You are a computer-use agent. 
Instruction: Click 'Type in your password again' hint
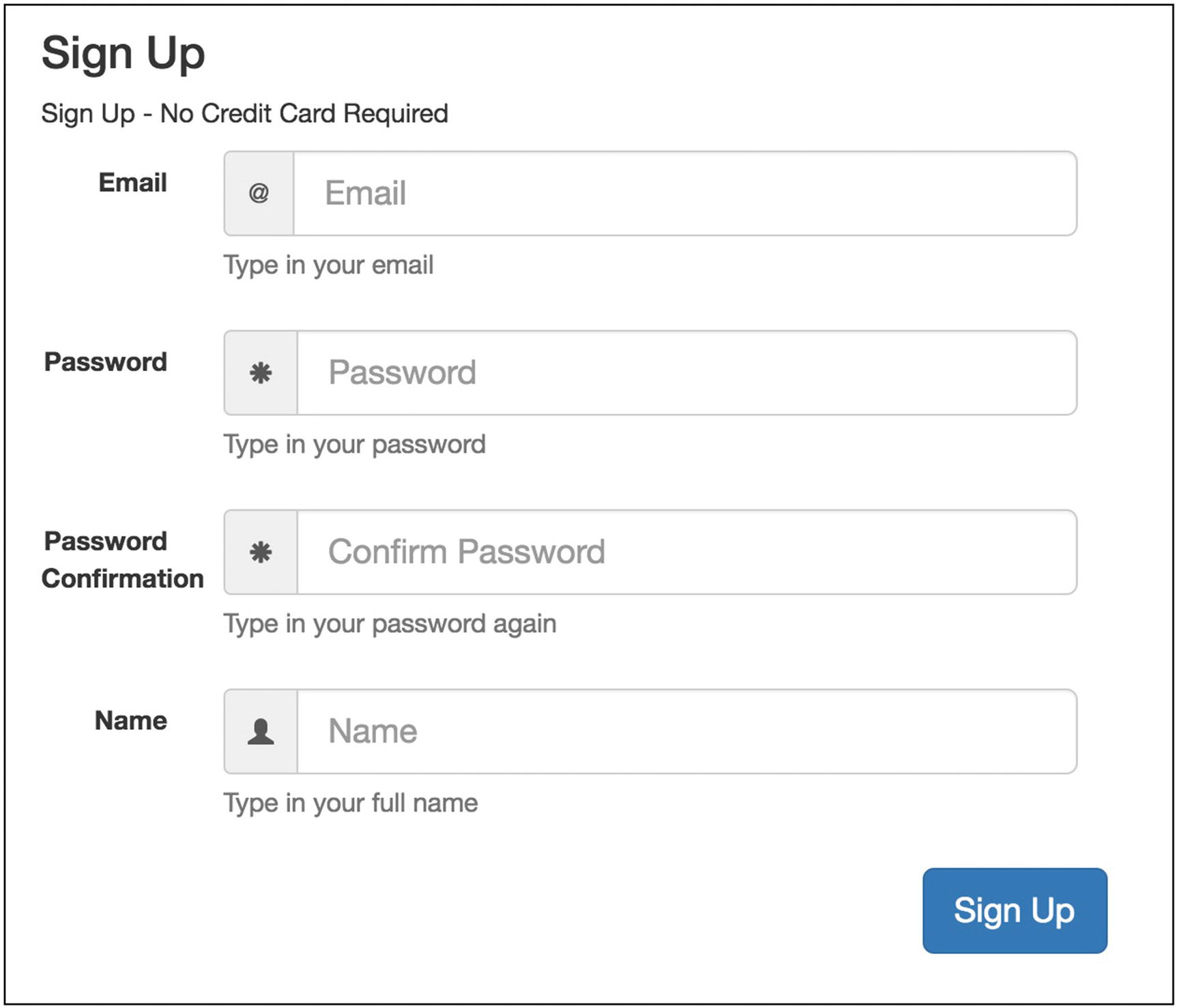pos(390,624)
